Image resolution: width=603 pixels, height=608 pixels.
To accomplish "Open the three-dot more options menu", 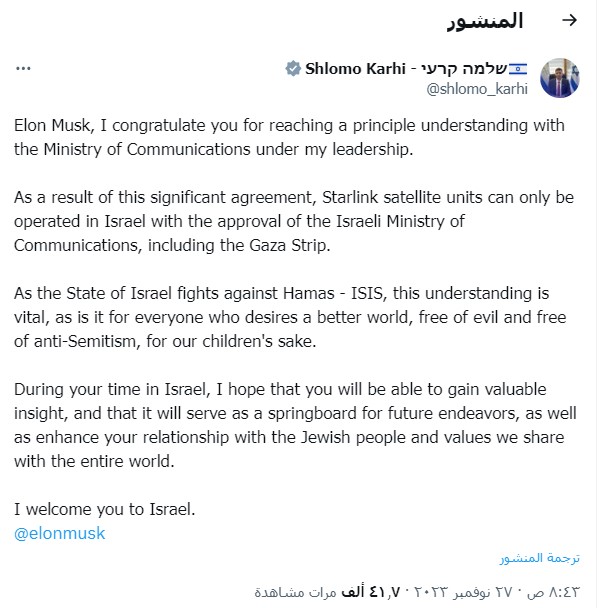I will 23,68.
